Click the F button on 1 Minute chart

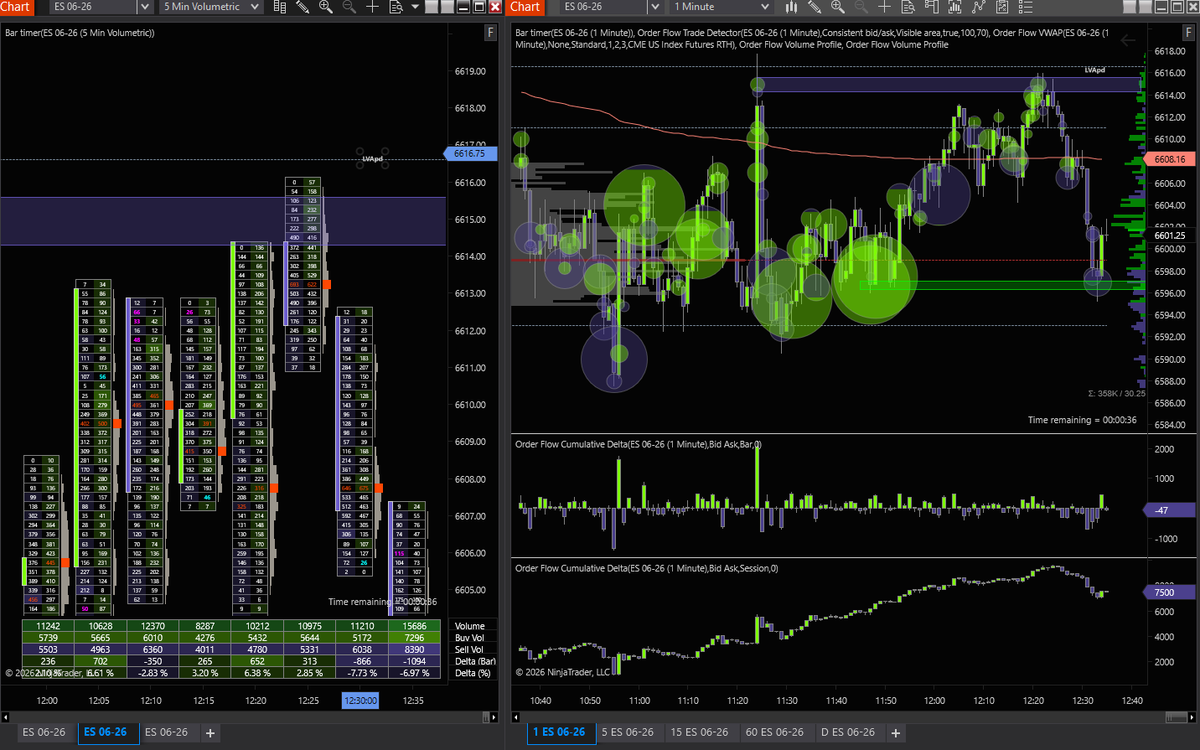pyautogui.click(x=1189, y=33)
